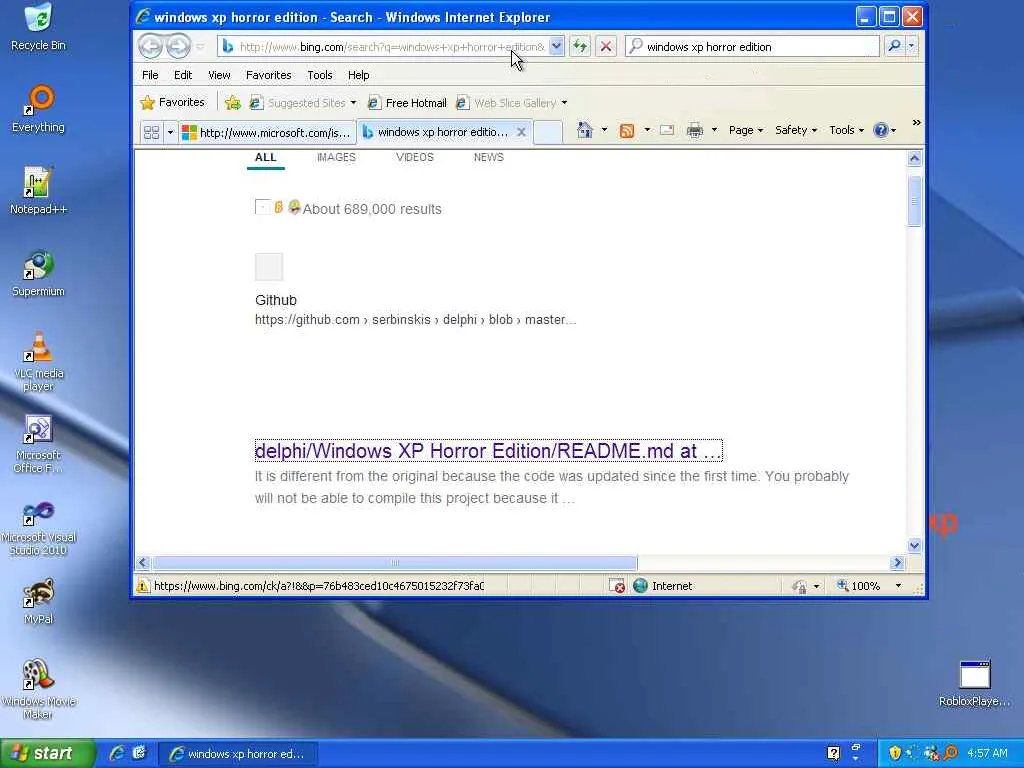Open VLC media player desktop shortcut

click(39, 361)
